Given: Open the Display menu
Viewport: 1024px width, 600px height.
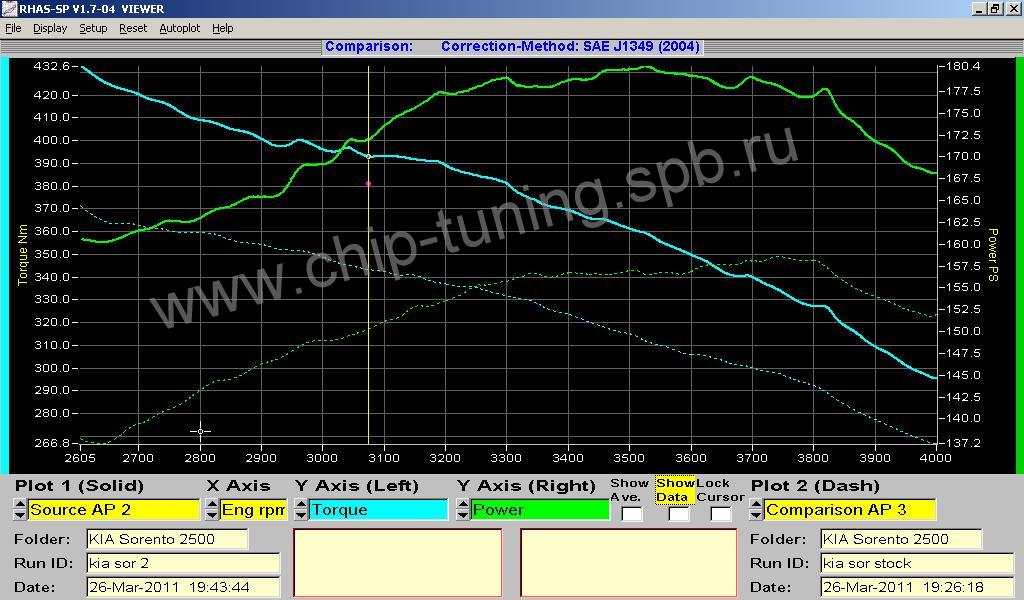Looking at the screenshot, I should click(50, 28).
